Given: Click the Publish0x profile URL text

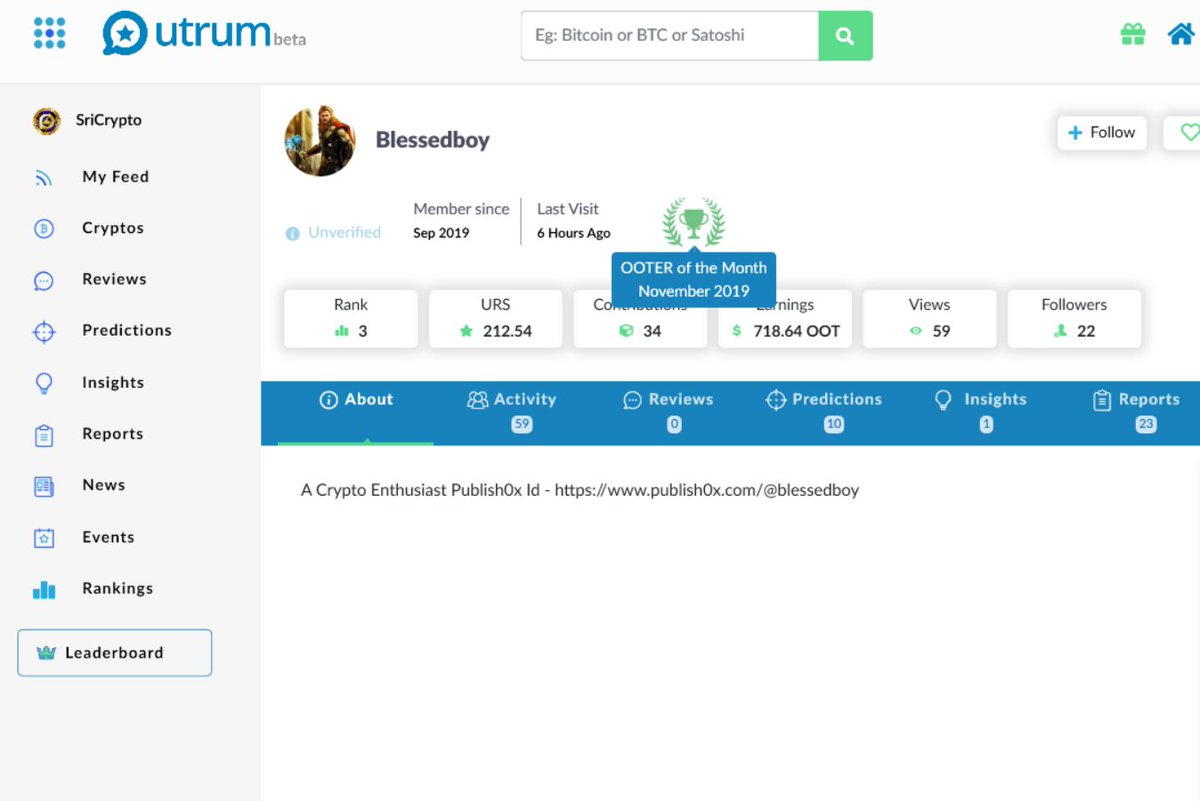Looking at the screenshot, I should tap(707, 490).
